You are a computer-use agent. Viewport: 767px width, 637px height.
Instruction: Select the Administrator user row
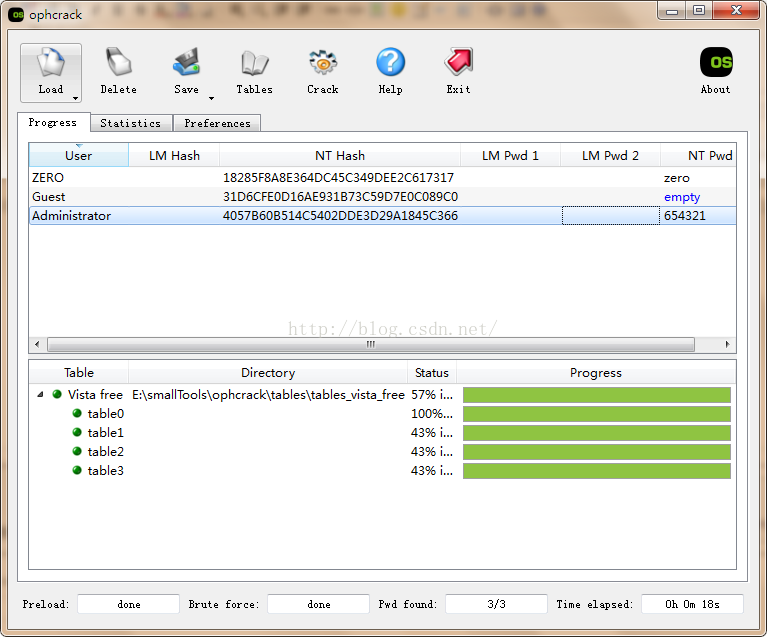pos(383,216)
